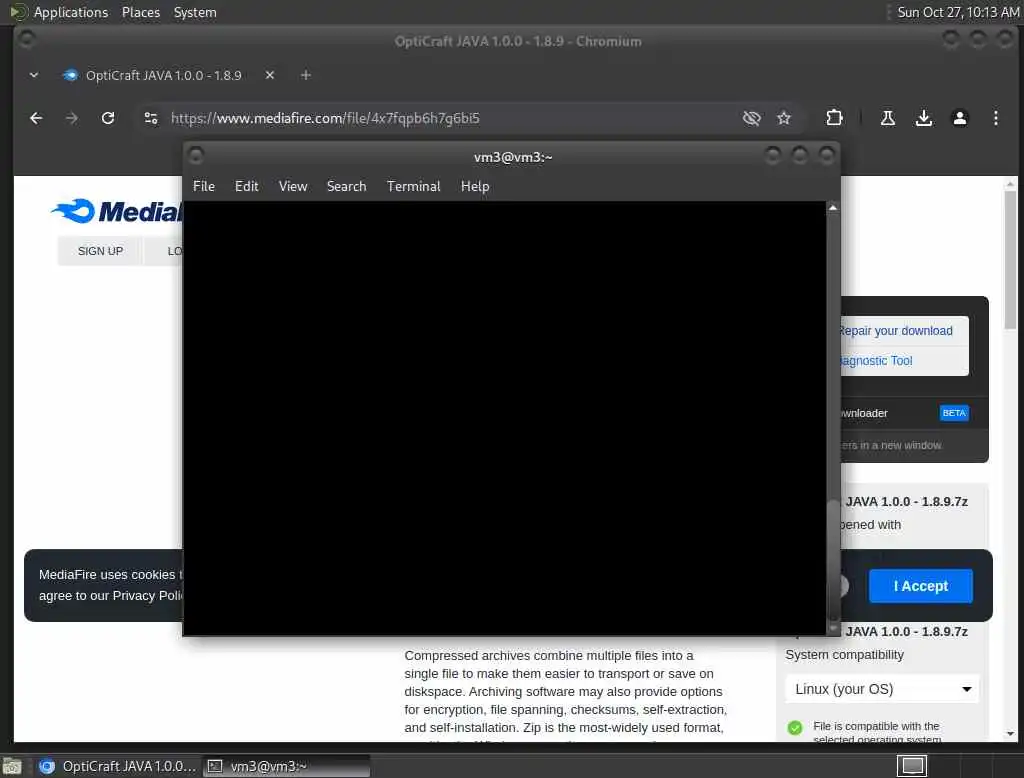This screenshot has width=1024, height=778.
Task: Go back in Chromium browser
Action: click(x=37, y=118)
